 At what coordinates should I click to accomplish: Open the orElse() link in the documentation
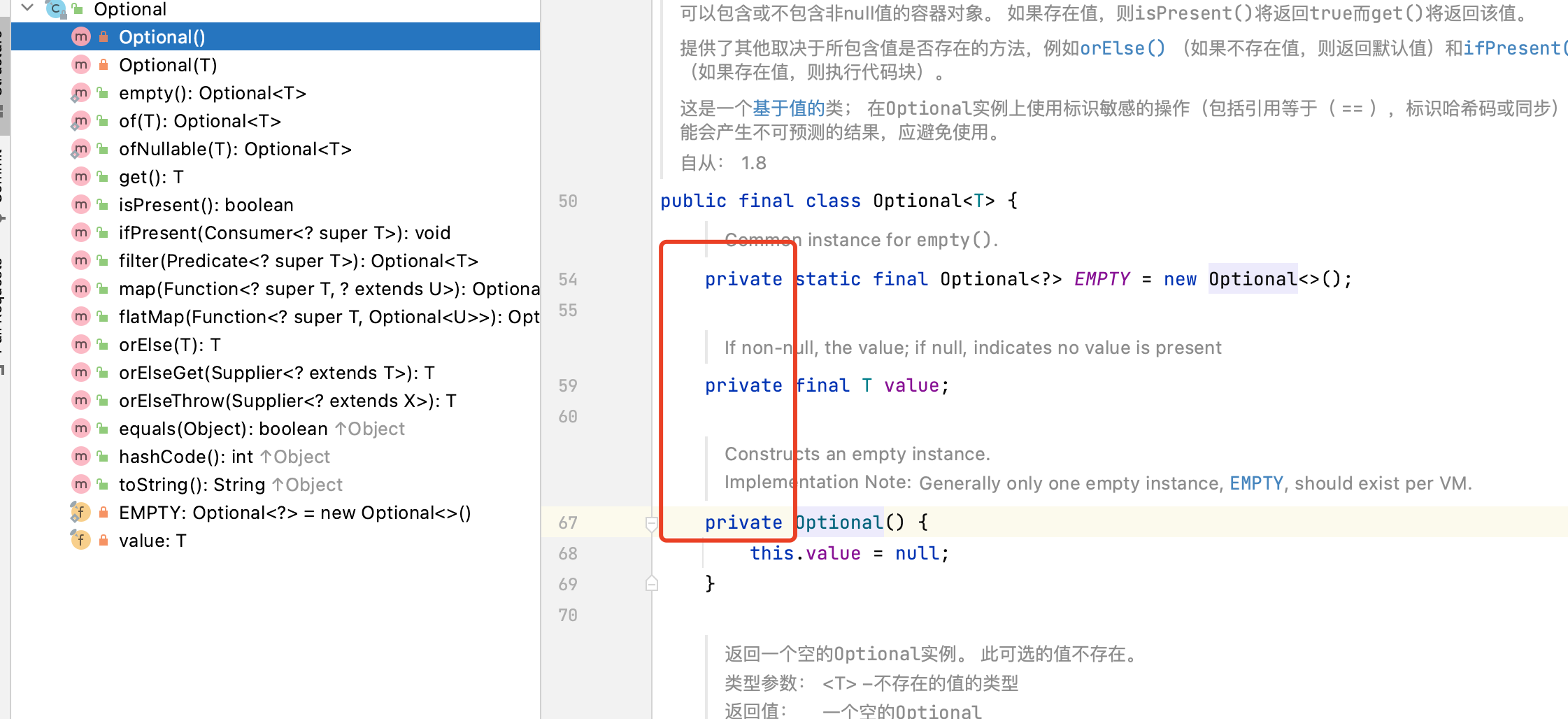coord(1122,48)
